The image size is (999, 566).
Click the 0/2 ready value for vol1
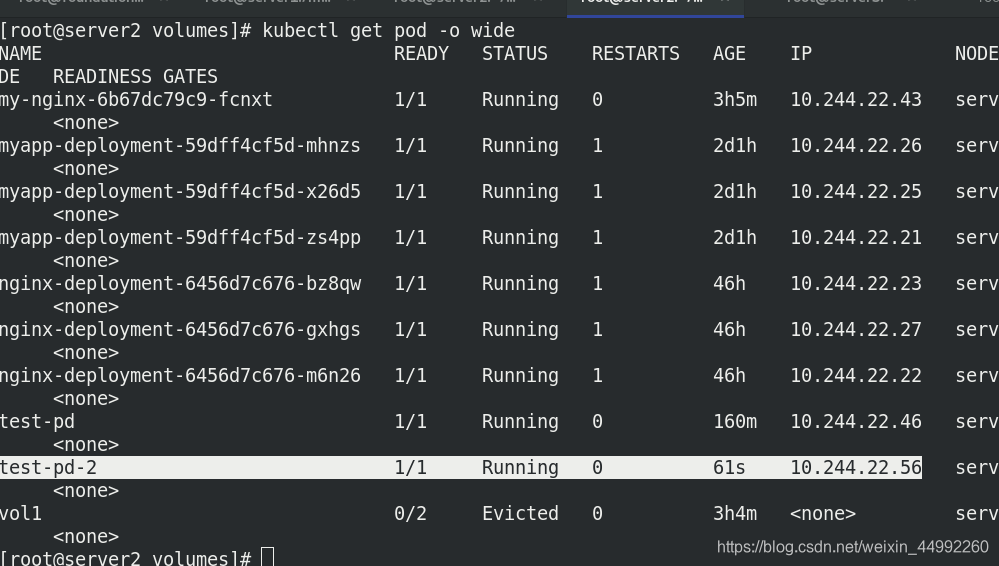pos(410,513)
